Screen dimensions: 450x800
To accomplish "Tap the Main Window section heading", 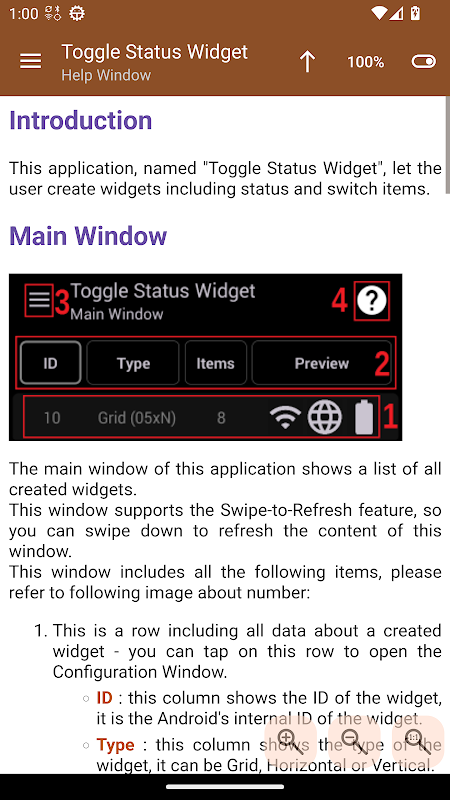I will pos(88,236).
